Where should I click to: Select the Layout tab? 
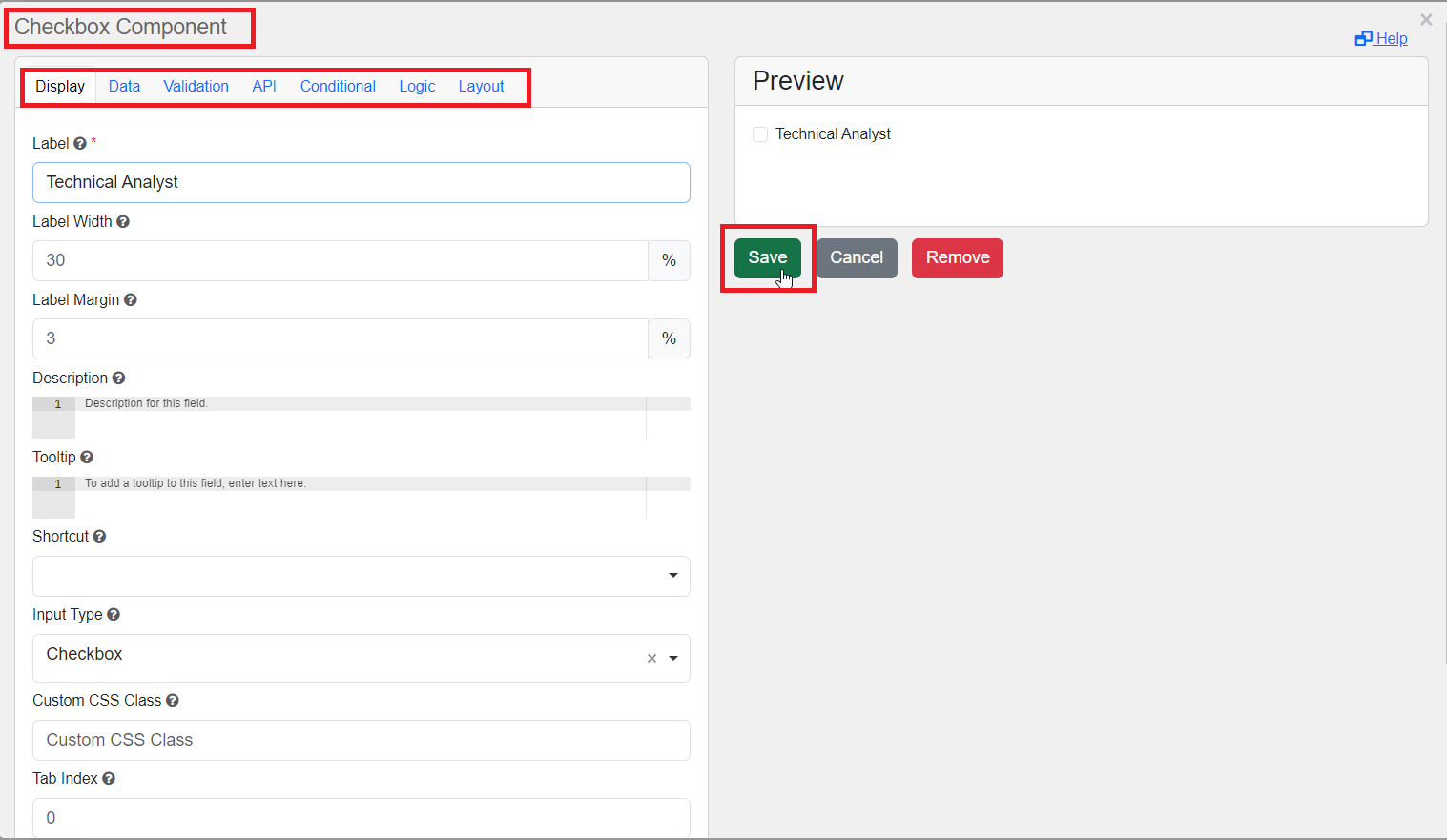[481, 86]
